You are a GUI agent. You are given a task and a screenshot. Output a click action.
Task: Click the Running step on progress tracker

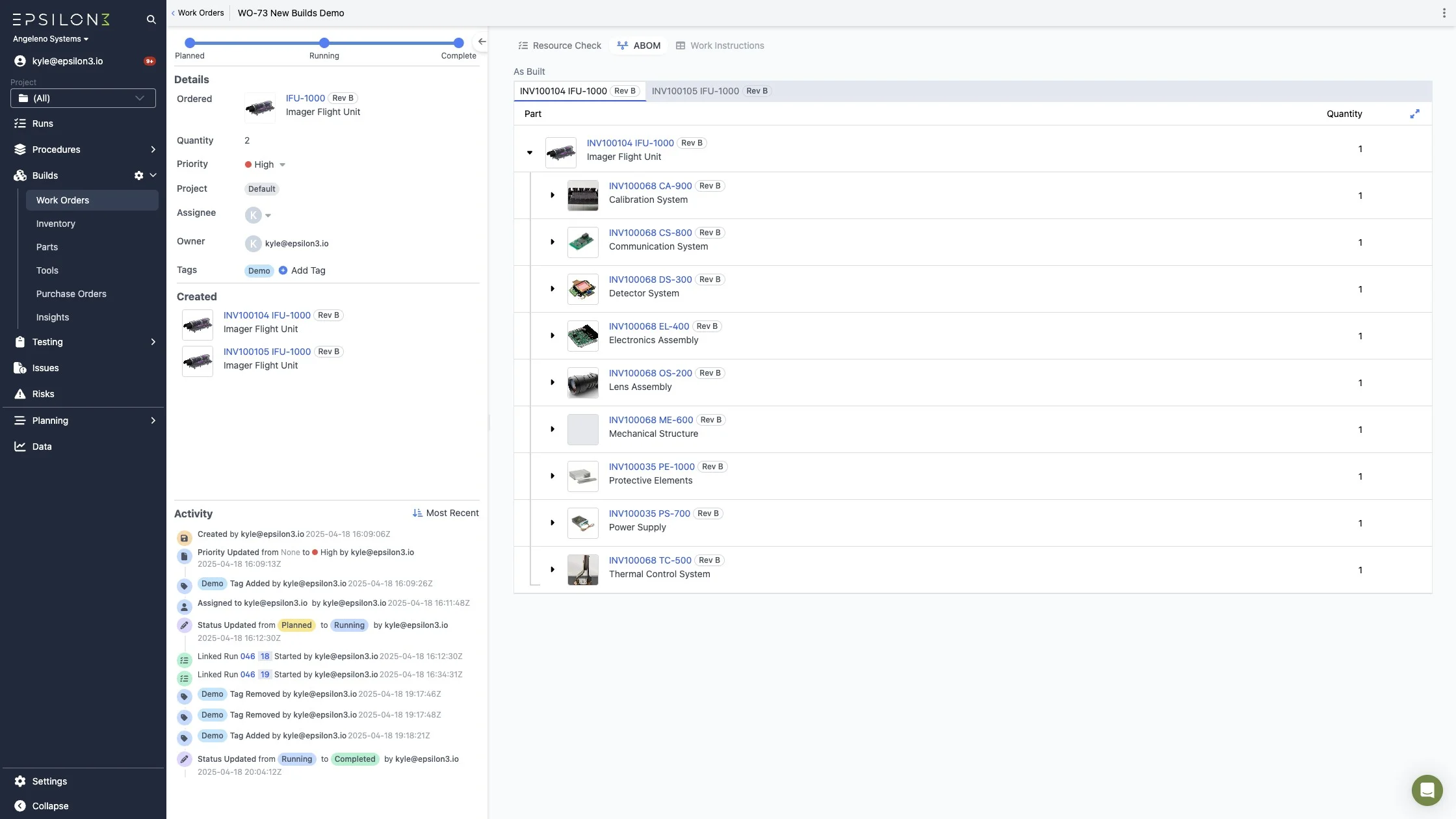coord(324,43)
